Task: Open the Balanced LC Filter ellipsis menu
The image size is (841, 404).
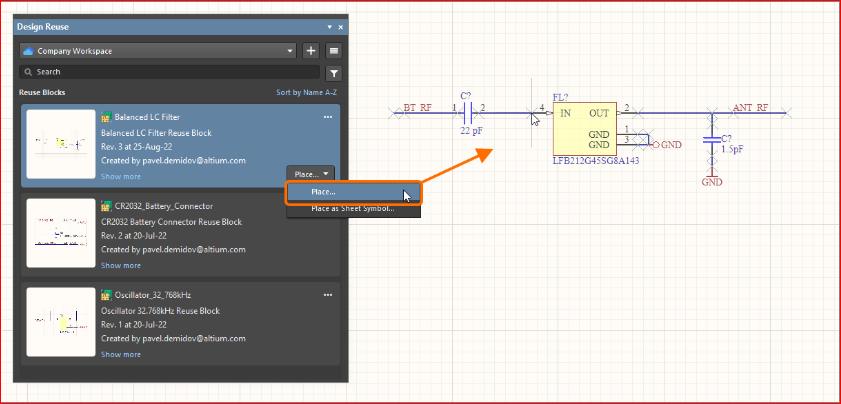Action: pyautogui.click(x=328, y=117)
